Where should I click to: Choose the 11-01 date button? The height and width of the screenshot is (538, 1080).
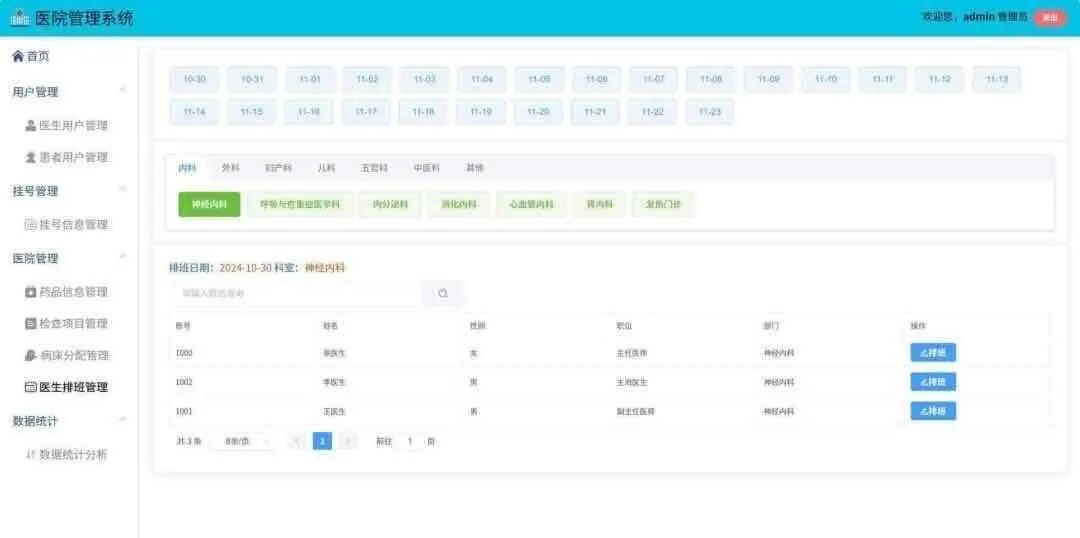pos(310,80)
